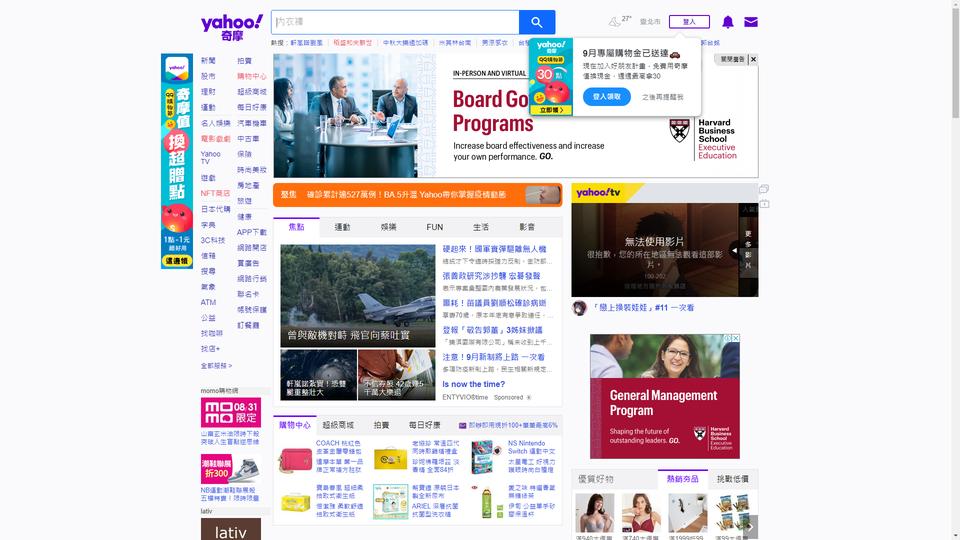Screen dimensions: 960x540
Task: Click the avatar beside 戀上換裝娃娃 link
Action: tap(579, 308)
